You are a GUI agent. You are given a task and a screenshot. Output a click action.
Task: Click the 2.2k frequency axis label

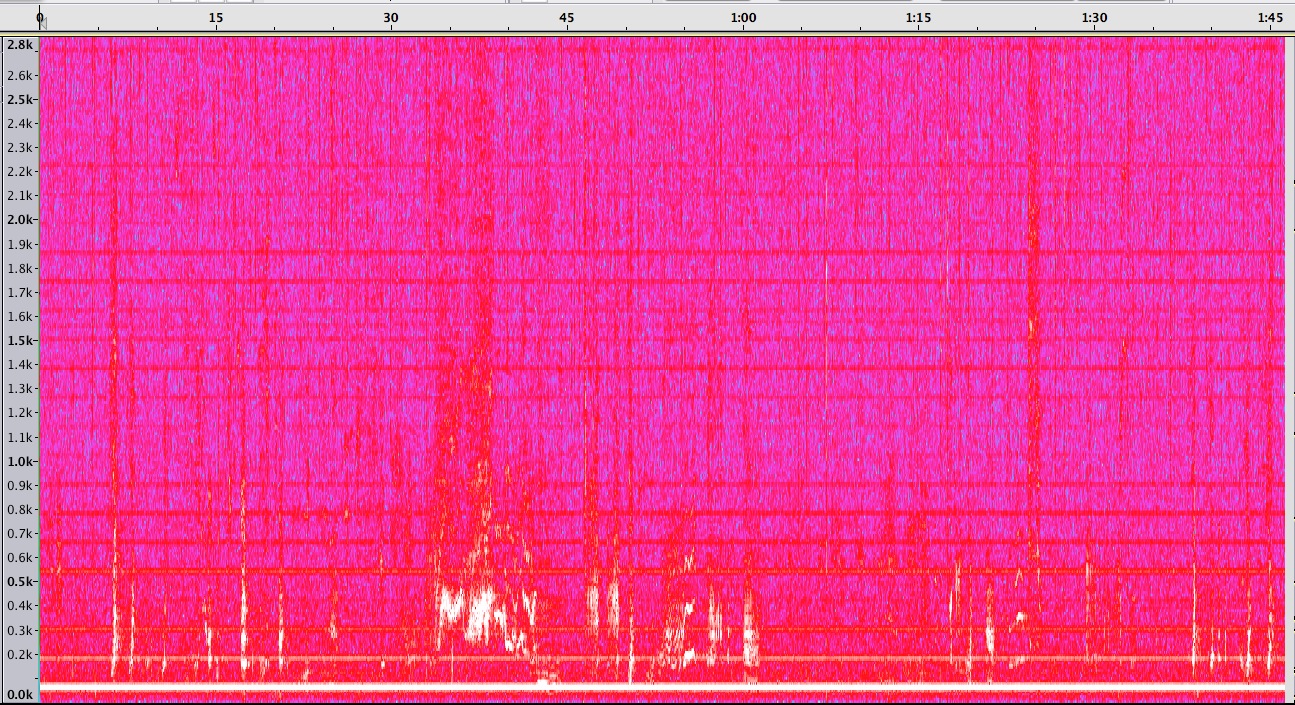click(x=21, y=172)
